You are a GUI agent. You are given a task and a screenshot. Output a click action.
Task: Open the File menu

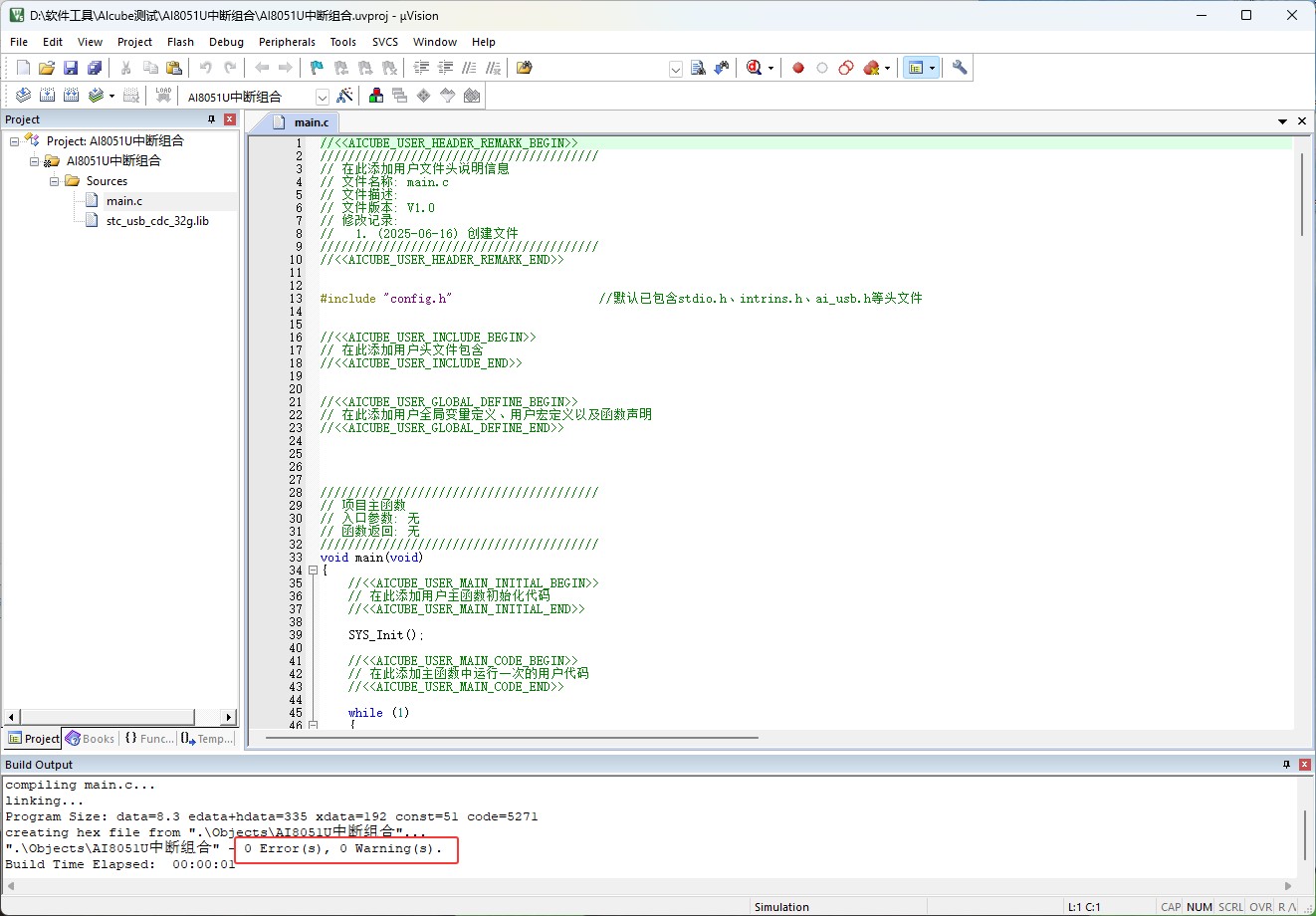[x=19, y=42]
